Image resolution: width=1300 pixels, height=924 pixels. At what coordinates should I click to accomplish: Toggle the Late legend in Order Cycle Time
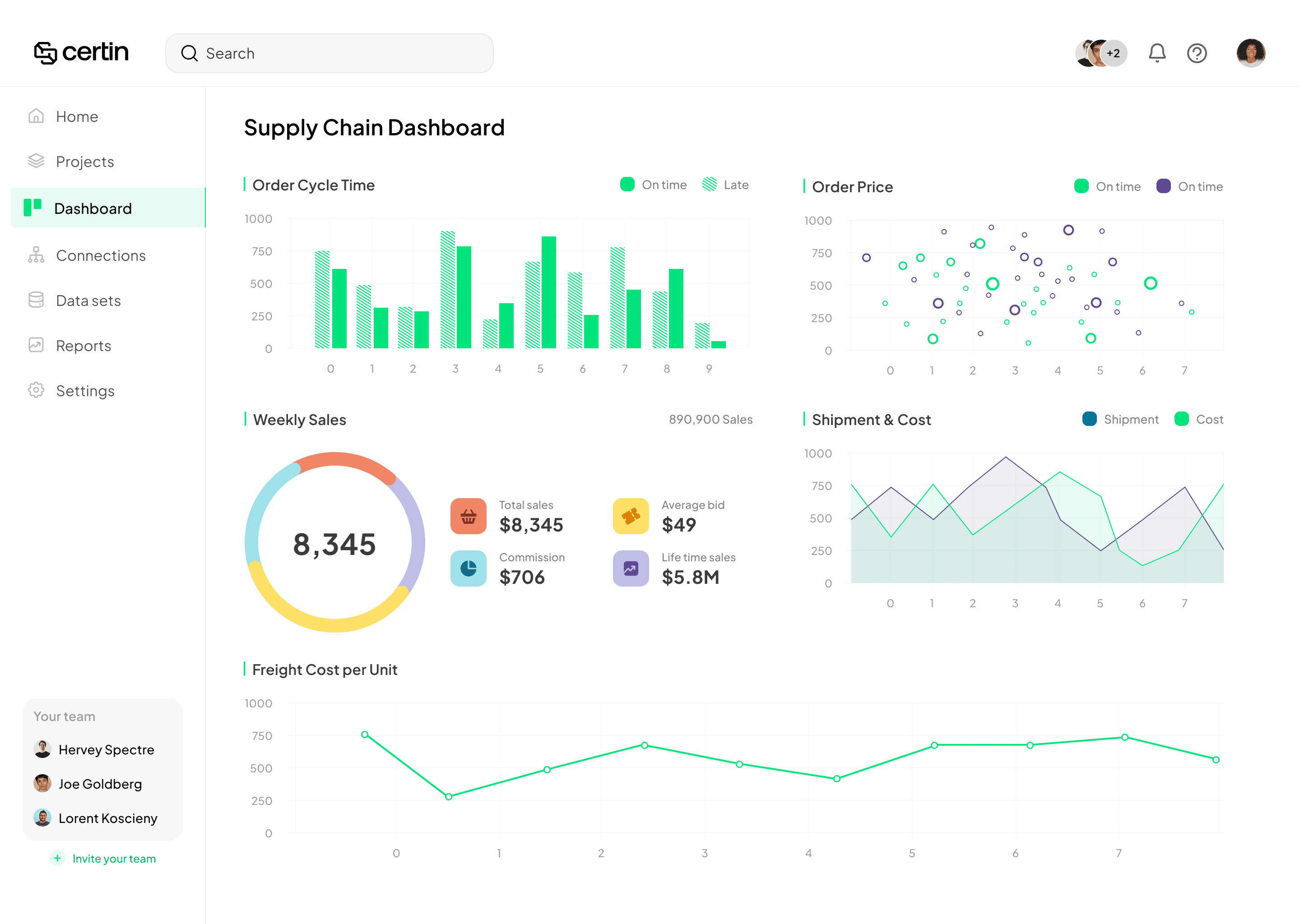click(726, 185)
